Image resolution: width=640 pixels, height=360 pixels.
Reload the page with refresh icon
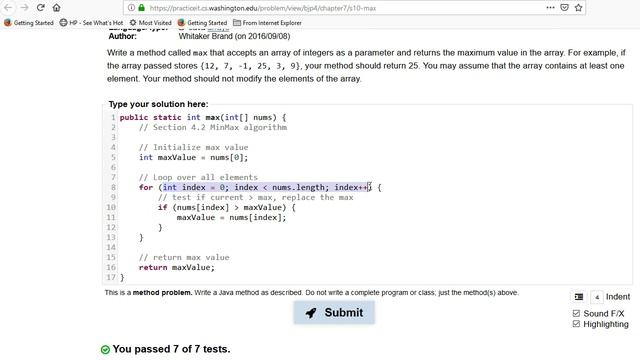40,8
